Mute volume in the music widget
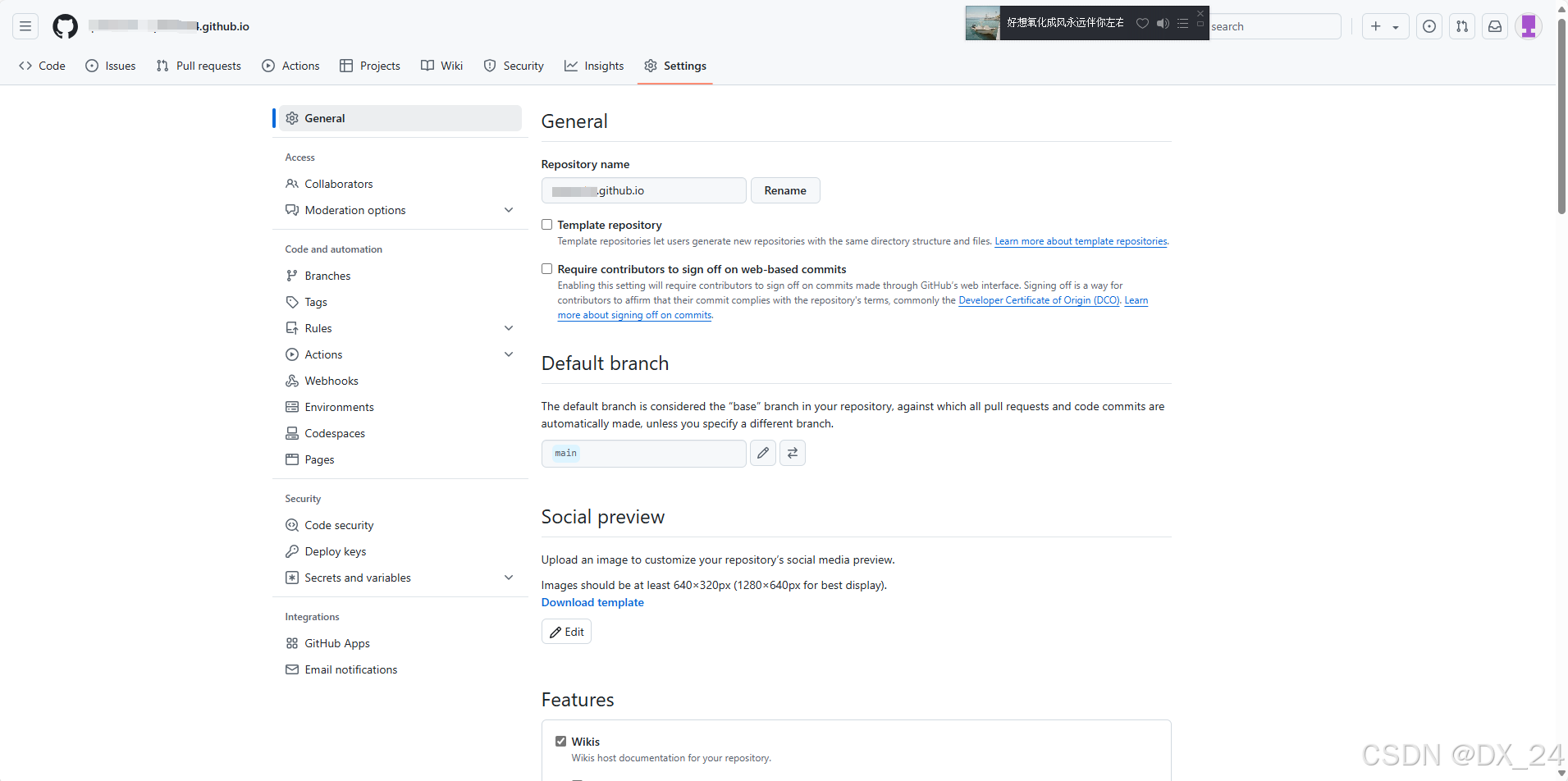1568x781 pixels. [1163, 23]
